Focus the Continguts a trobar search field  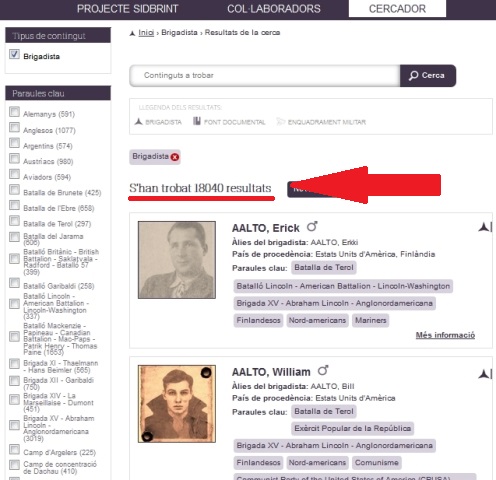(x=265, y=76)
